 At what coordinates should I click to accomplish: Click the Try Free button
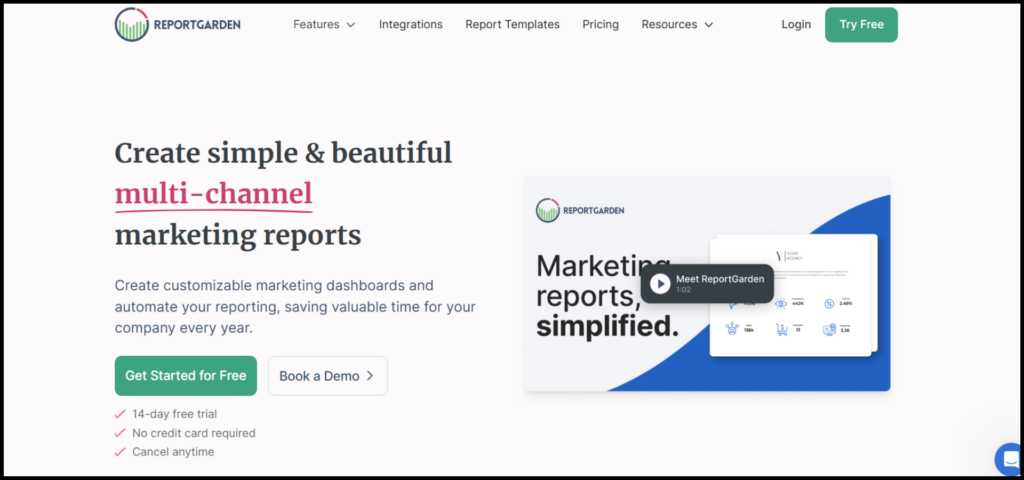pyautogui.click(x=861, y=25)
